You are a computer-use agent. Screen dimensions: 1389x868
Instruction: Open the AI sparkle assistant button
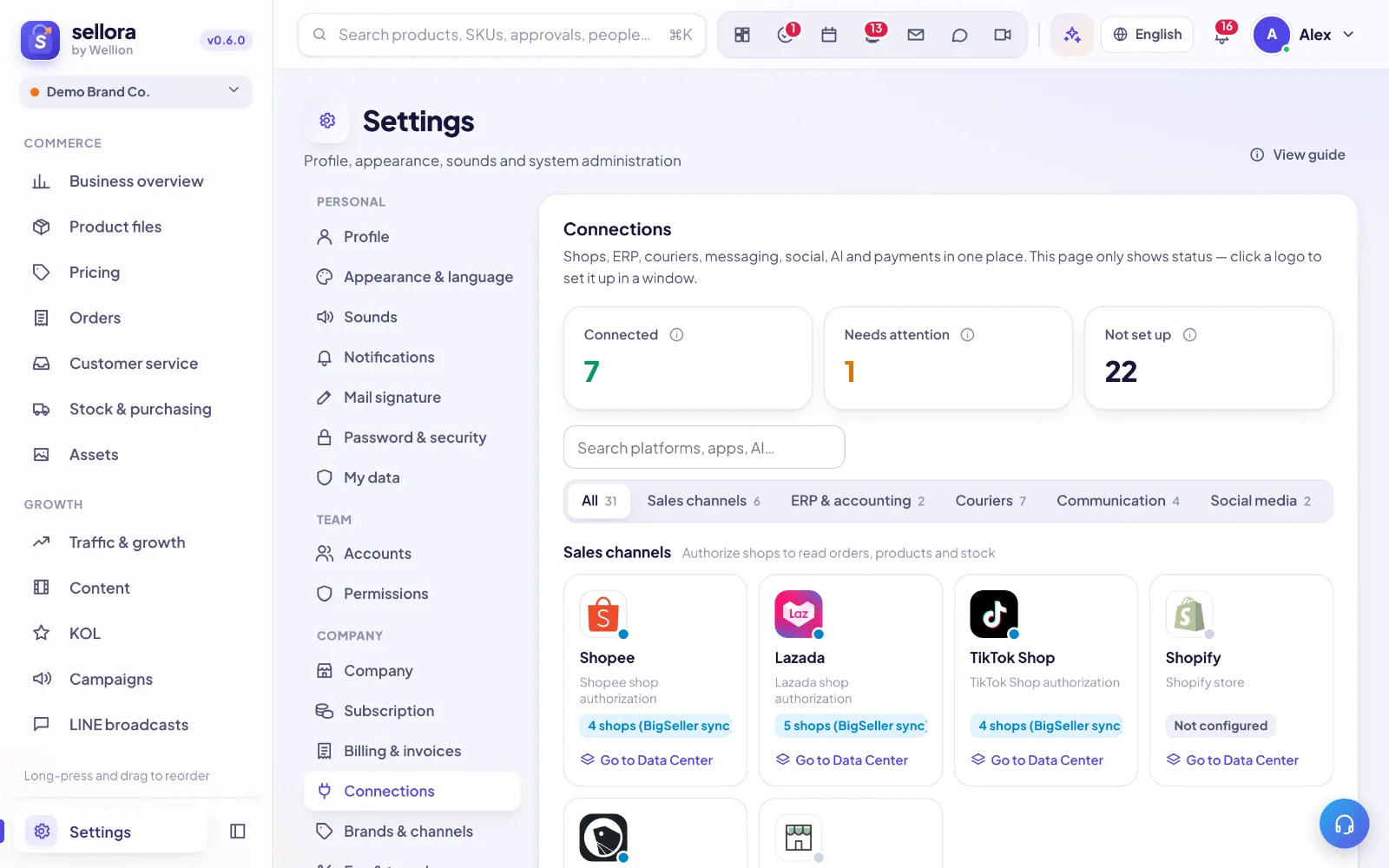coord(1072,35)
